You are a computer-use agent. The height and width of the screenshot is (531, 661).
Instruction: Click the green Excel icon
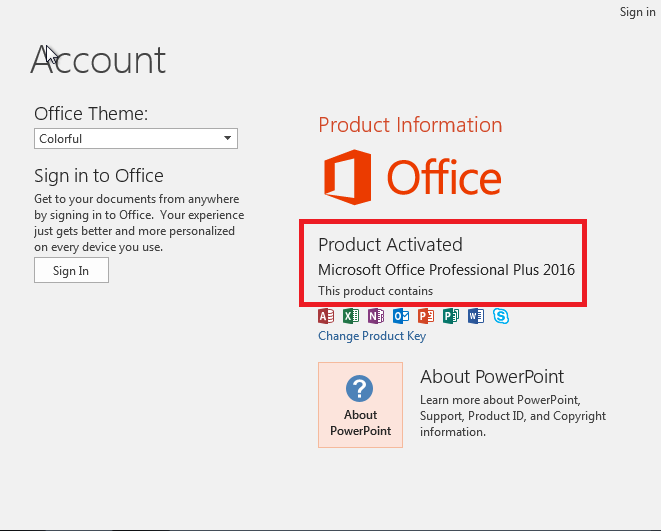pos(351,316)
